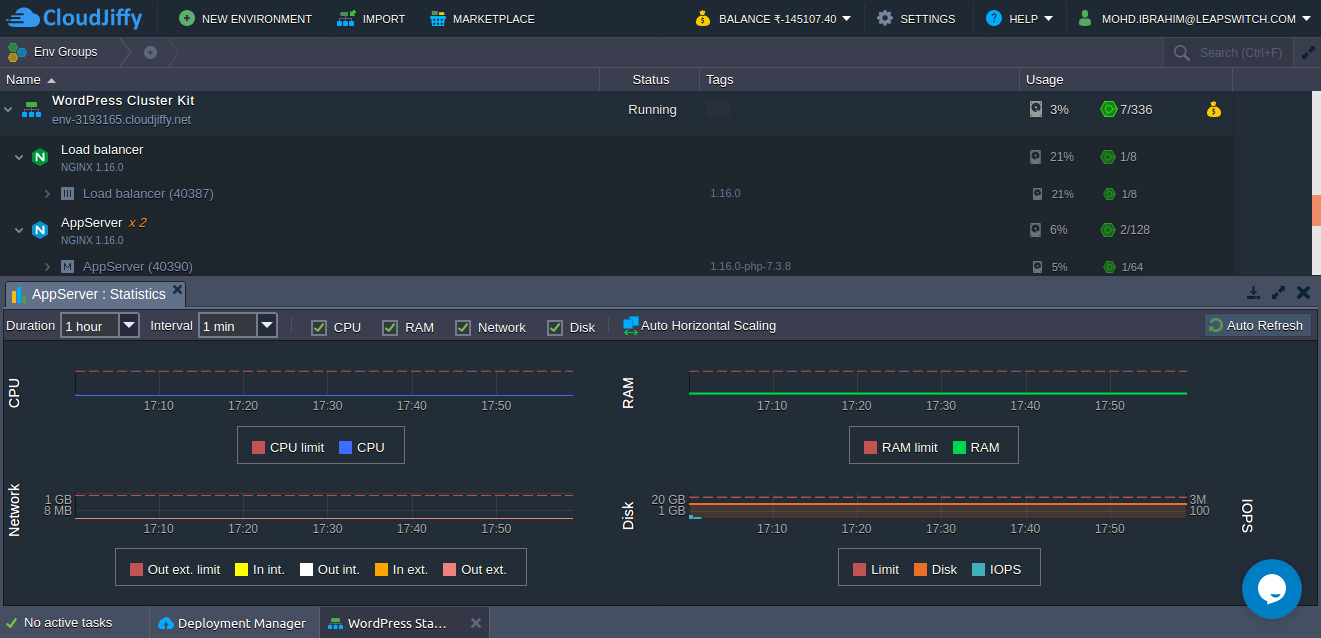Image resolution: width=1321 pixels, height=638 pixels.
Task: Click the search field
Action: coord(1240,52)
